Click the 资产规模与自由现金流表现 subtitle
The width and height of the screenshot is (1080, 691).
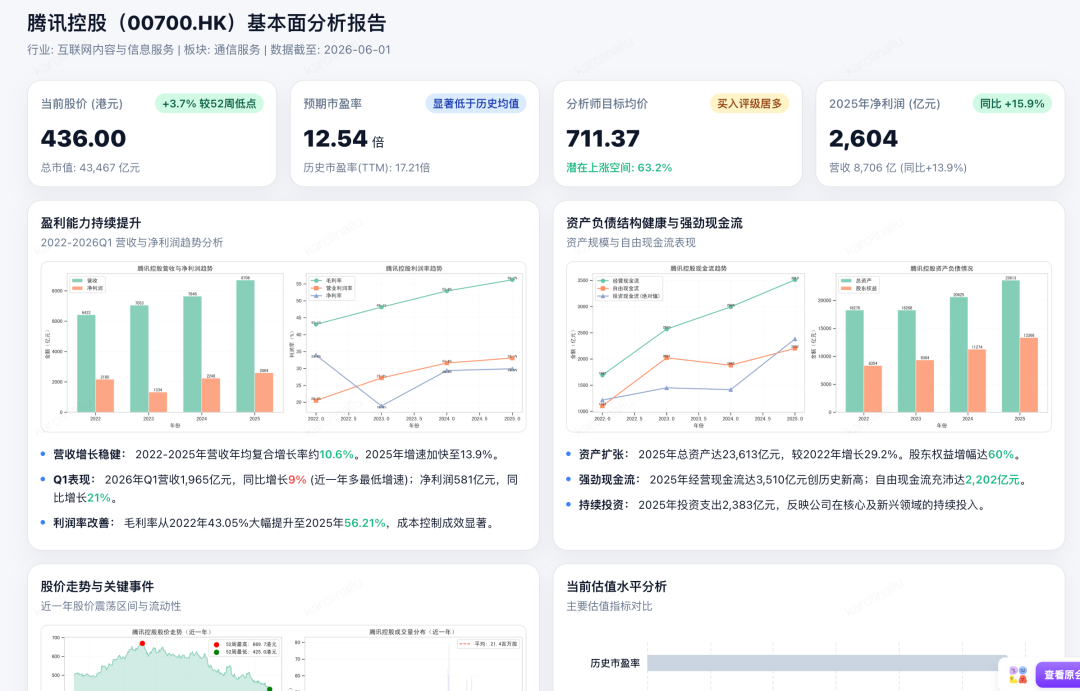point(631,243)
